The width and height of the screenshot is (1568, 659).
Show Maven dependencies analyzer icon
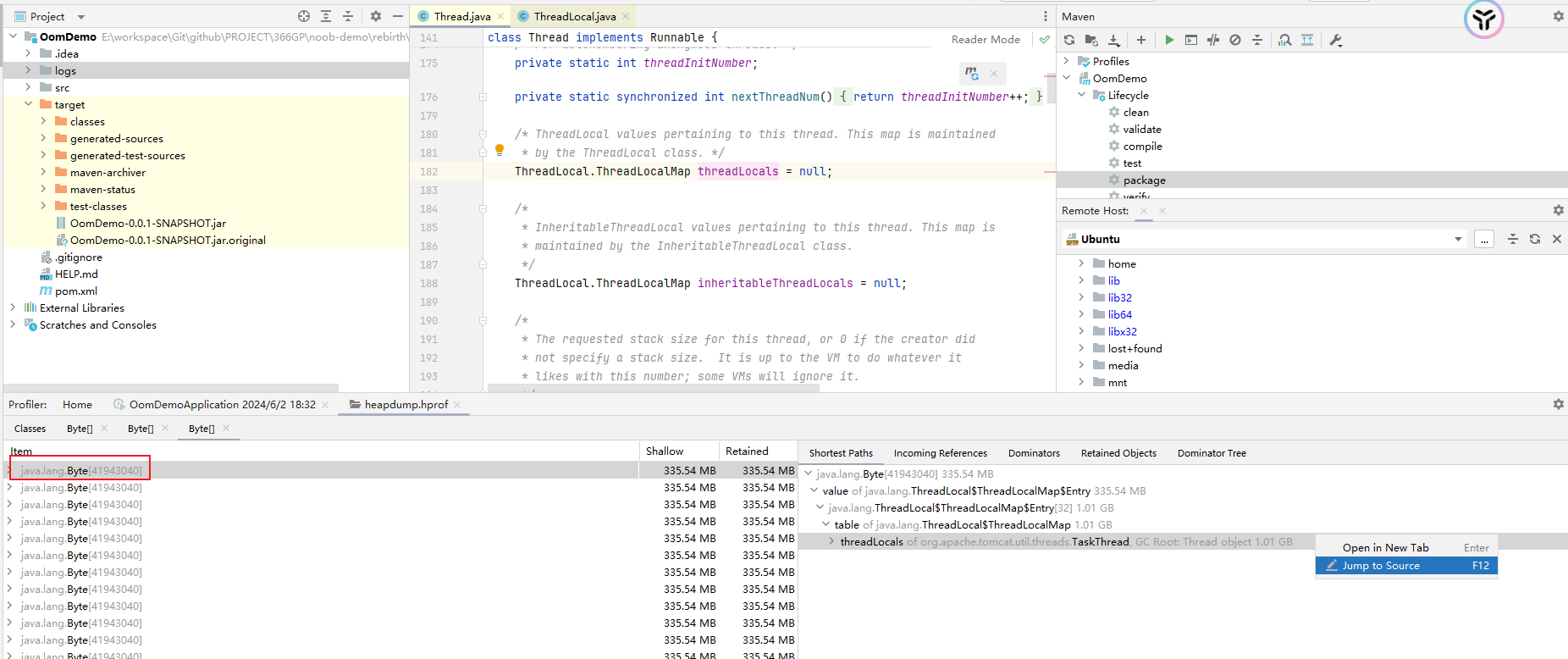point(1285,40)
